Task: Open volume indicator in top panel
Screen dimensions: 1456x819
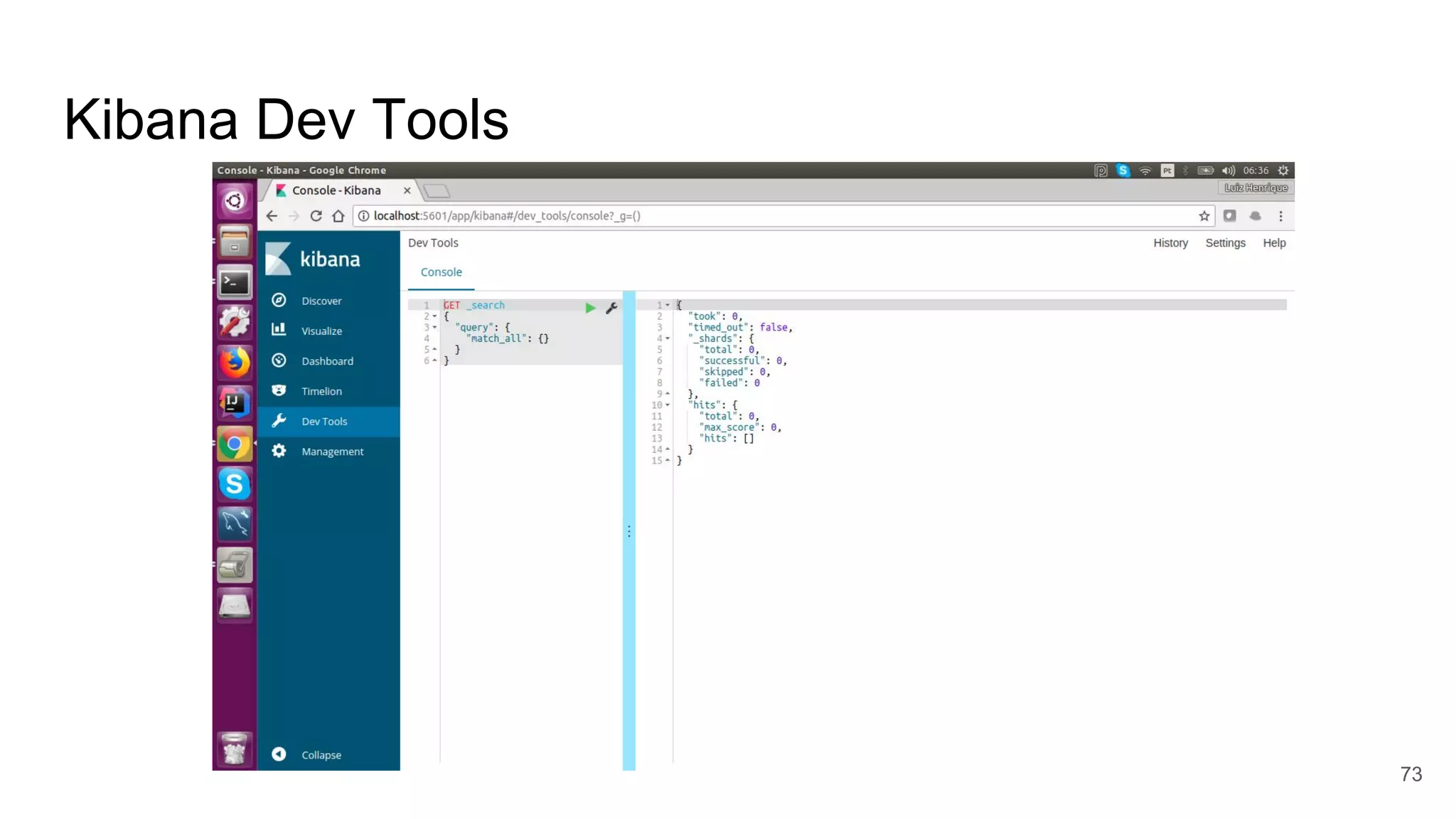Action: (x=1228, y=171)
